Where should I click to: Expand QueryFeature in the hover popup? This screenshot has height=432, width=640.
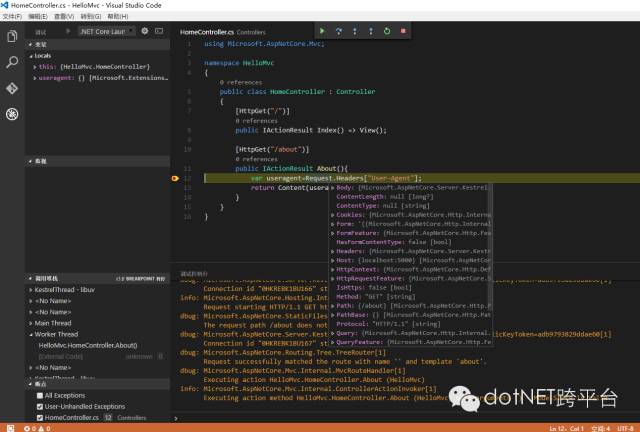[x=333, y=342]
